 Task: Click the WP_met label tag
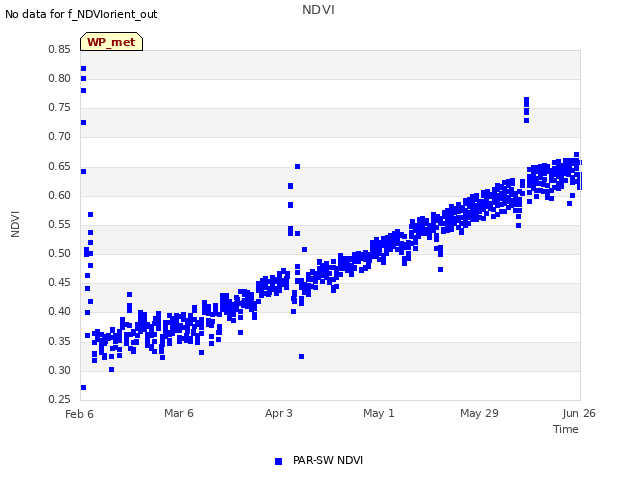click(x=111, y=42)
